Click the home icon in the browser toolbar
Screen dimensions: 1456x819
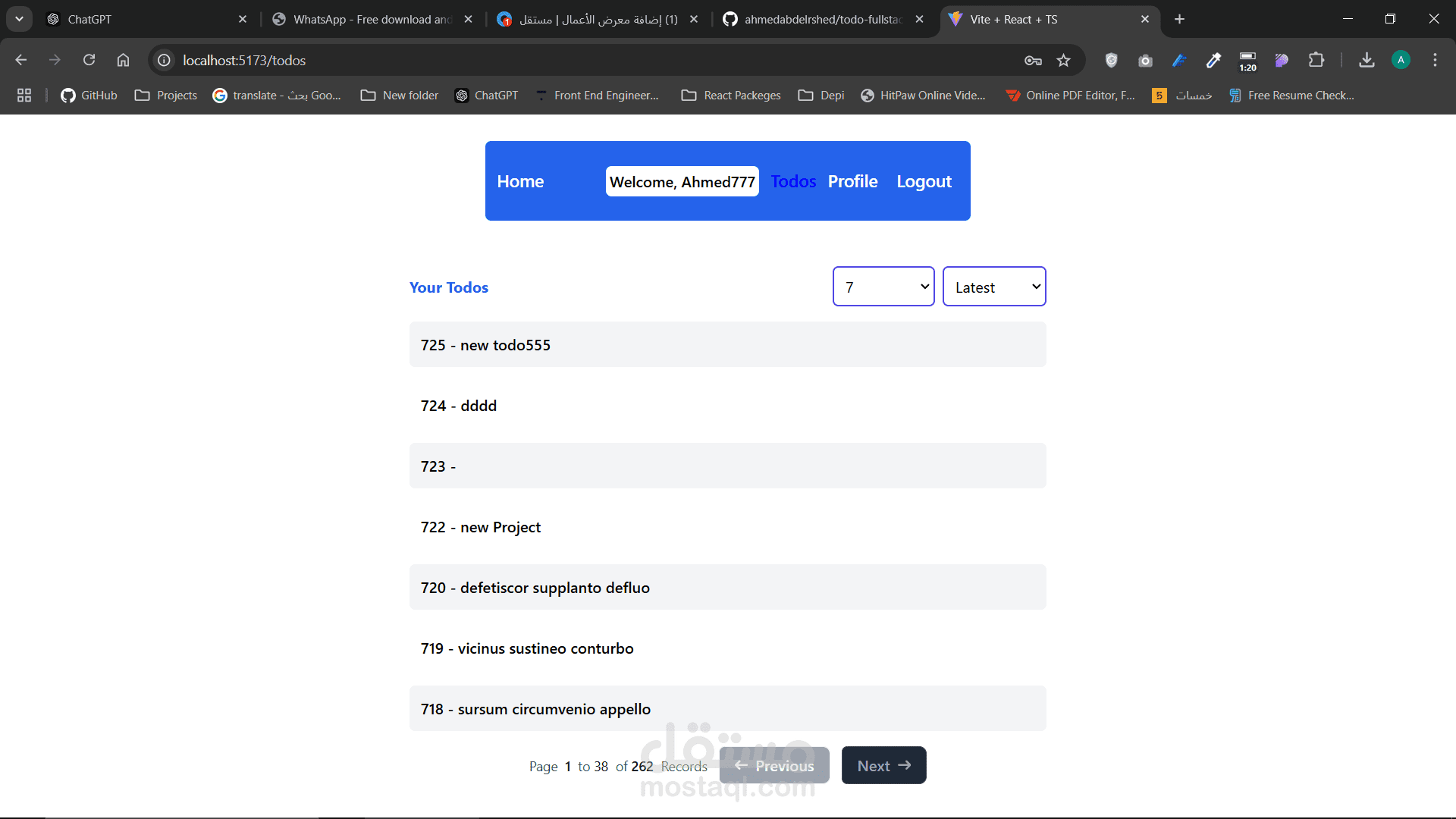click(123, 60)
